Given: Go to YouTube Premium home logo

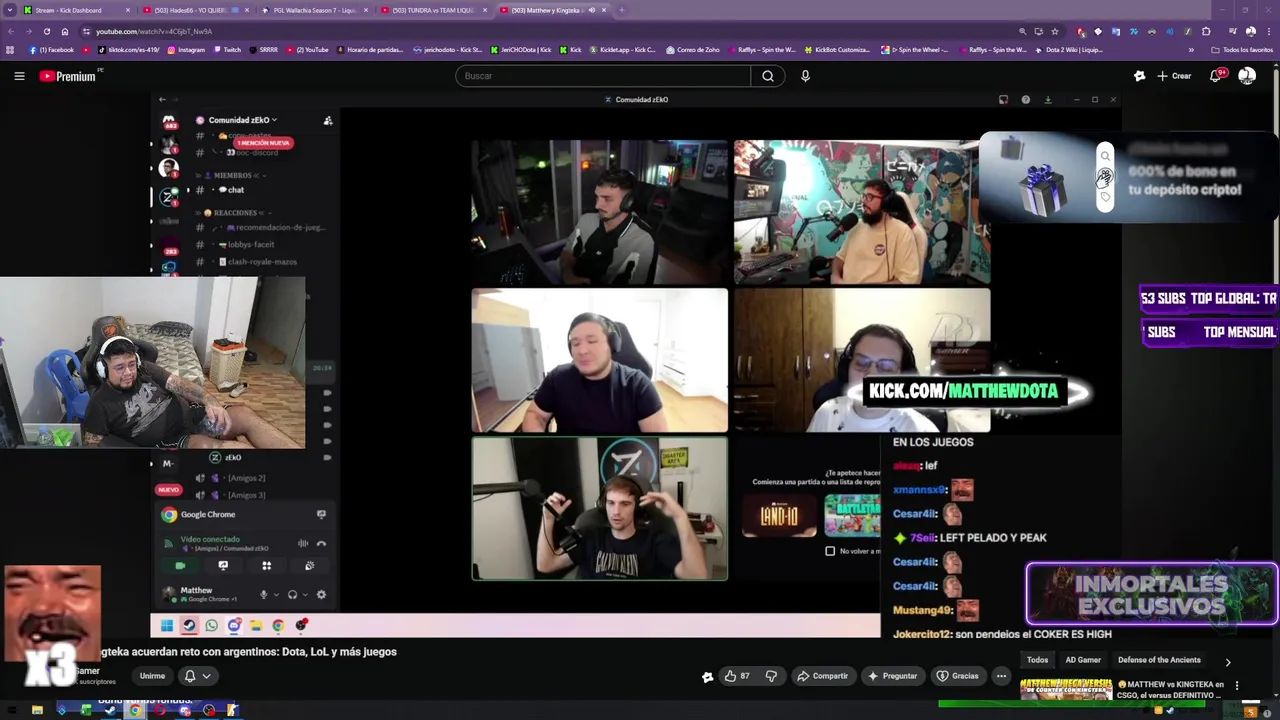Looking at the screenshot, I should pyautogui.click(x=68, y=76).
